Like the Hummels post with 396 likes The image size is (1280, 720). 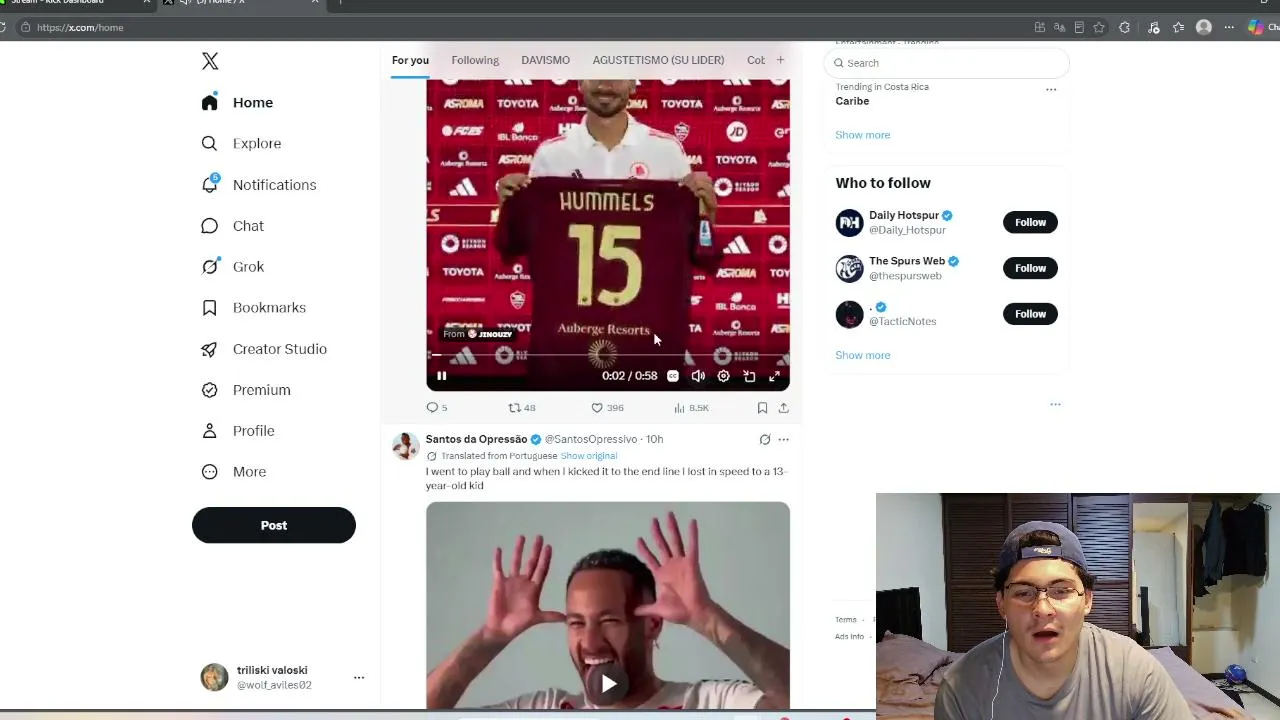tap(607, 407)
